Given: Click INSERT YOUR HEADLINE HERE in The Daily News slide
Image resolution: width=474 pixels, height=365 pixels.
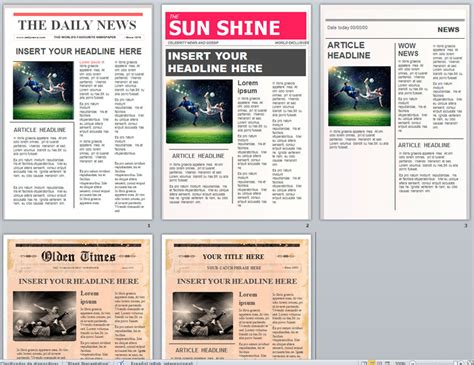Looking at the screenshot, I should pyautogui.click(x=79, y=51).
